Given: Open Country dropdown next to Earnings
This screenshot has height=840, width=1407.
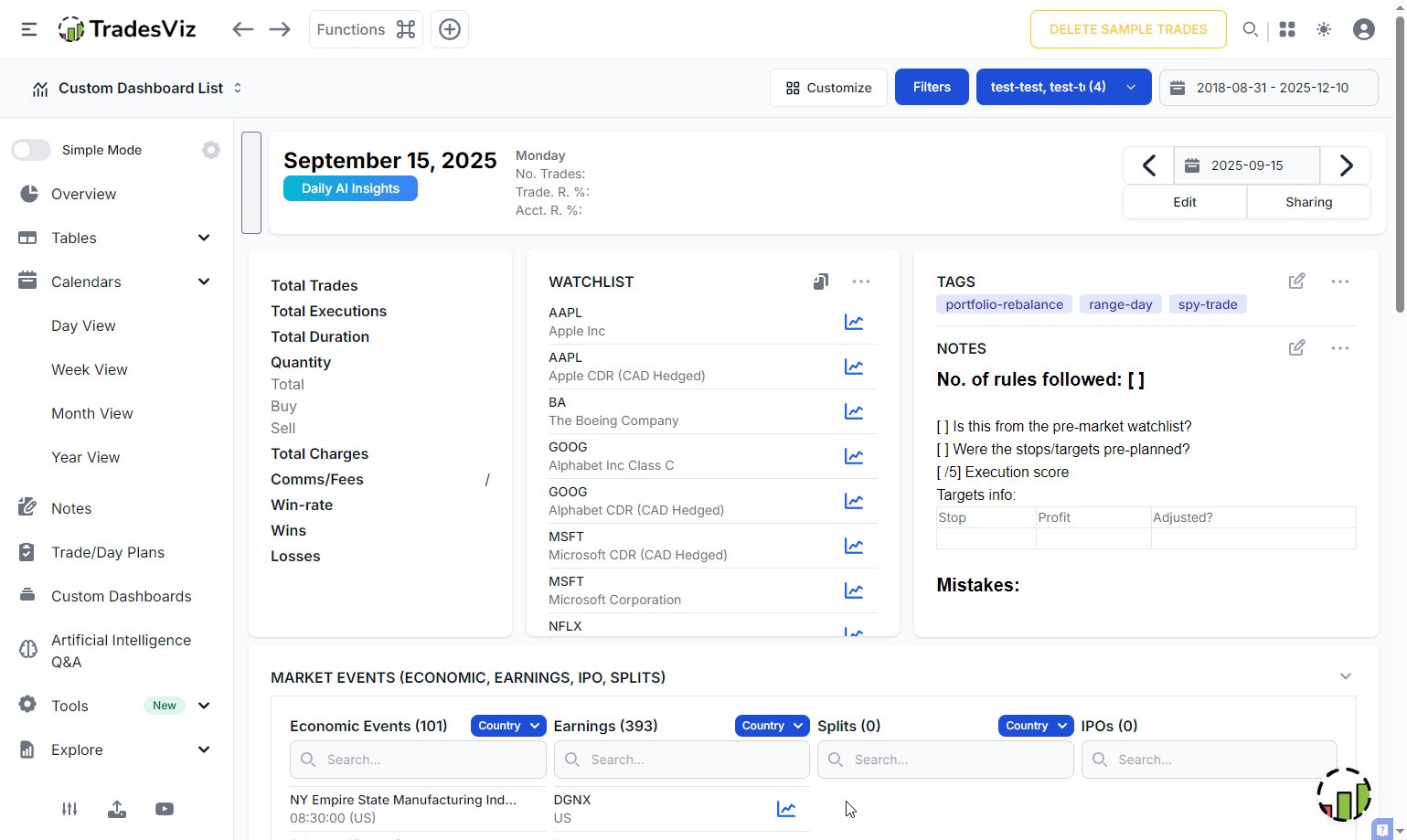Looking at the screenshot, I should [x=773, y=726].
